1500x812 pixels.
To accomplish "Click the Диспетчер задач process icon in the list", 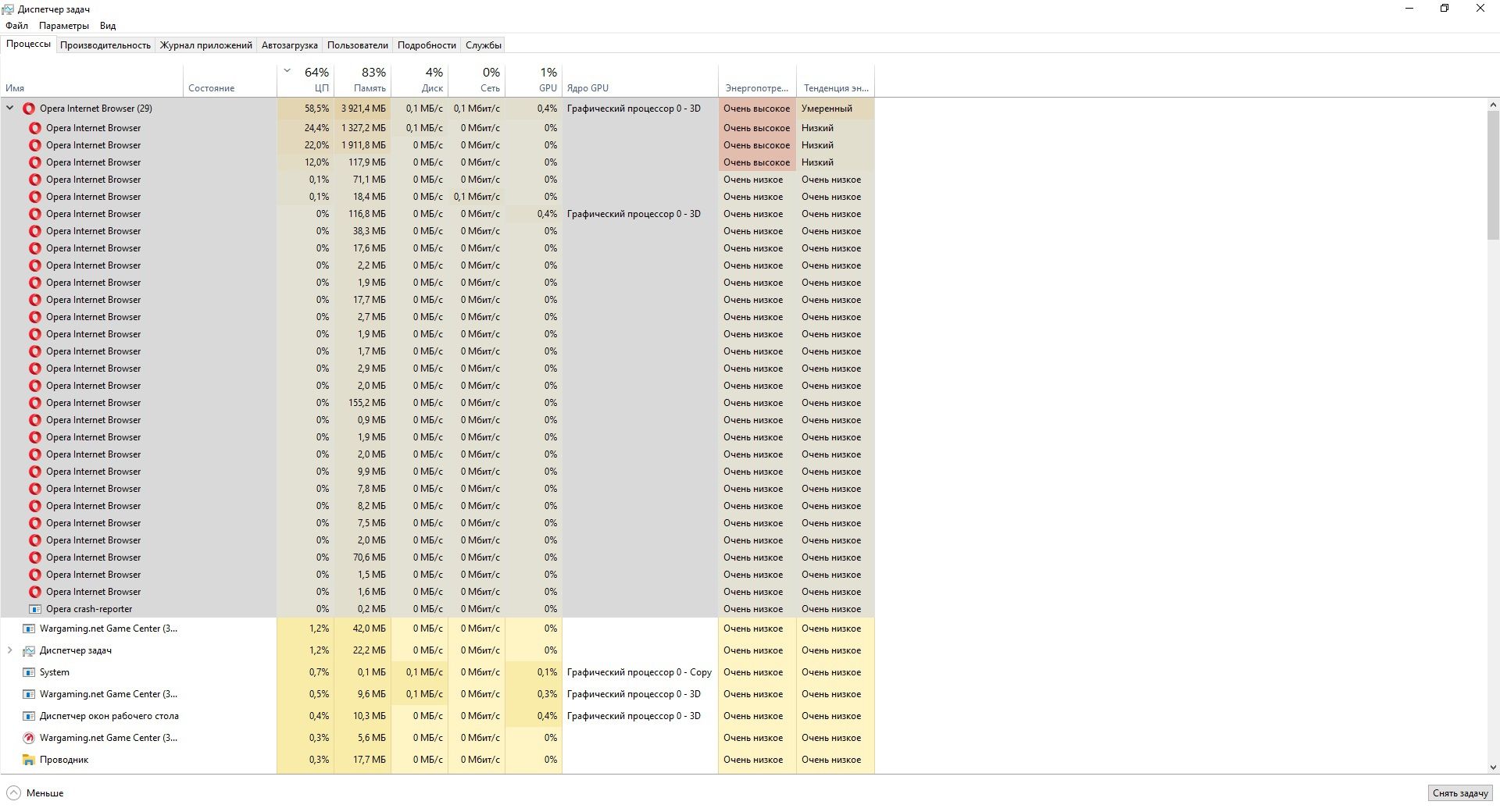I will (29, 650).
